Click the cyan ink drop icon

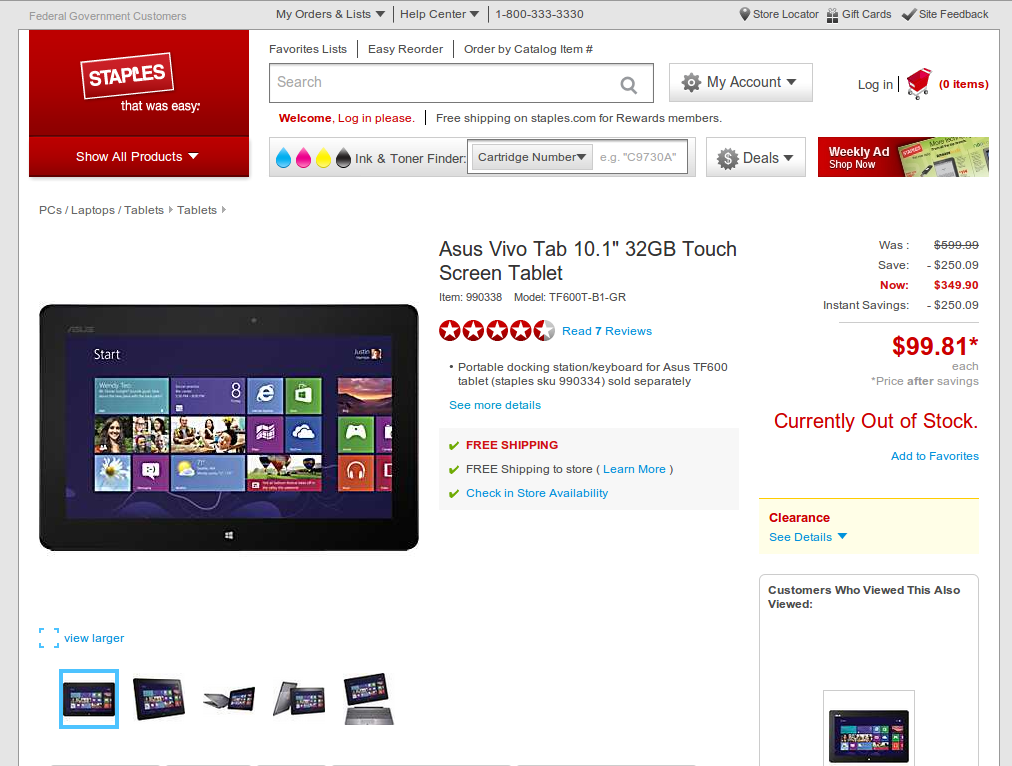(283, 157)
